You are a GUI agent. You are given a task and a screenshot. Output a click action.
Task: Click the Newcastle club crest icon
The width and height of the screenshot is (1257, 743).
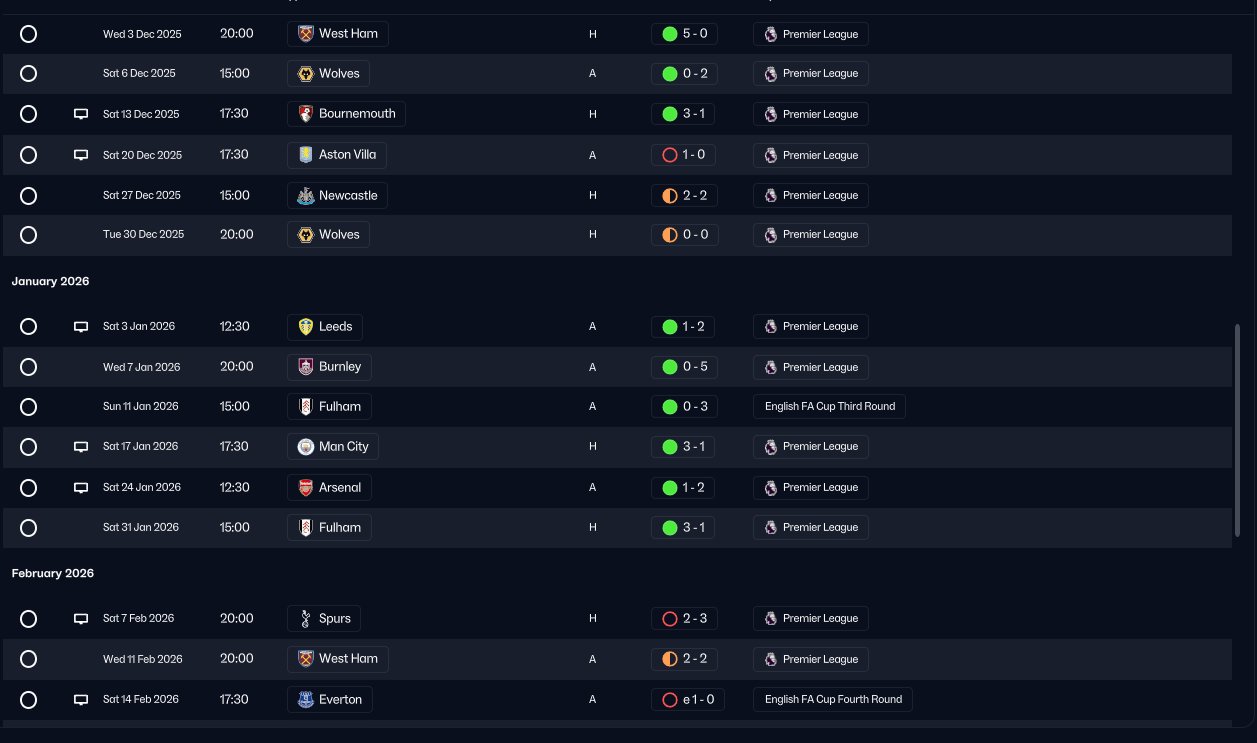pos(306,195)
